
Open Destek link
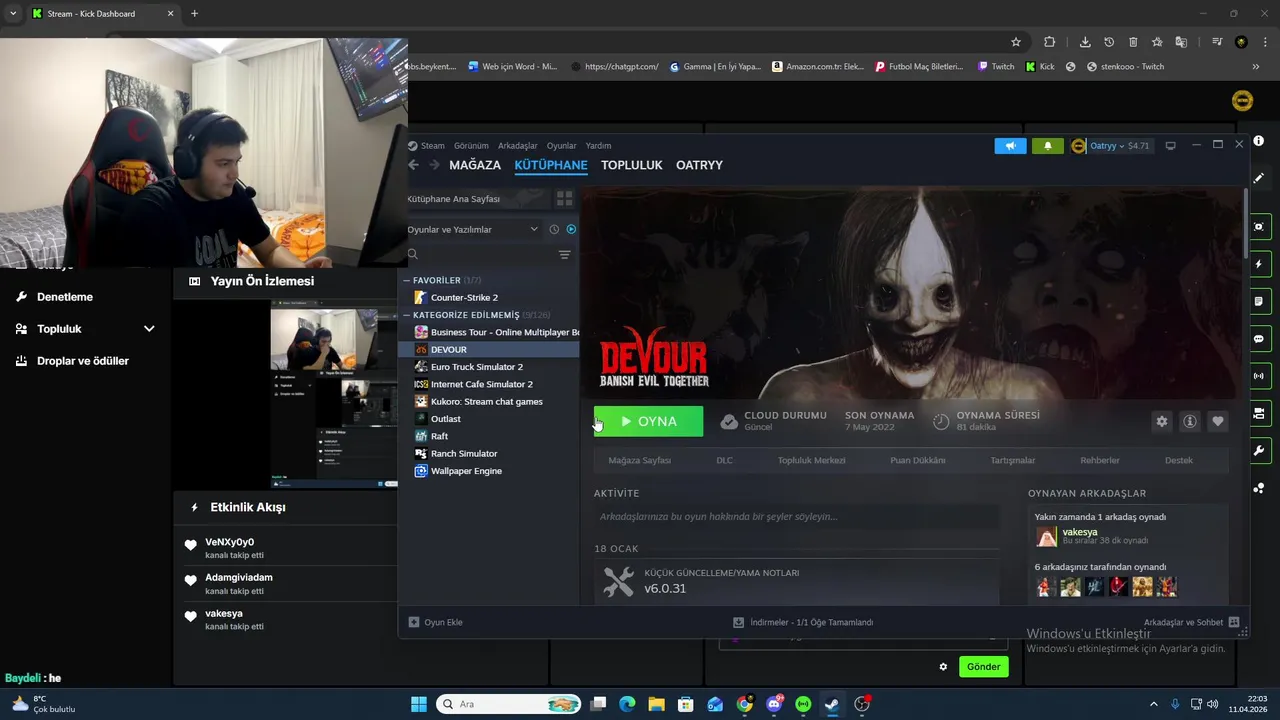click(1179, 460)
